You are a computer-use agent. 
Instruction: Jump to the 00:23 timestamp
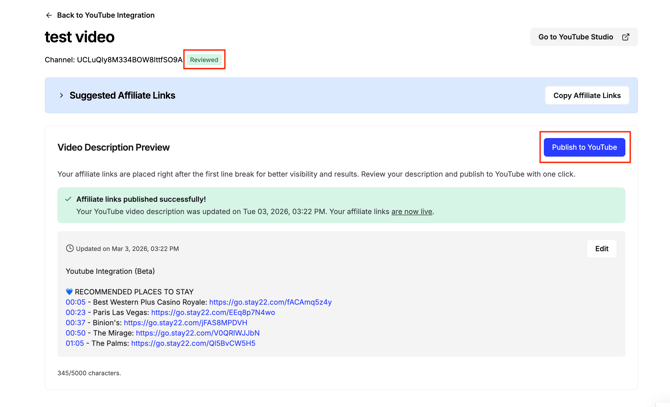[x=75, y=312]
